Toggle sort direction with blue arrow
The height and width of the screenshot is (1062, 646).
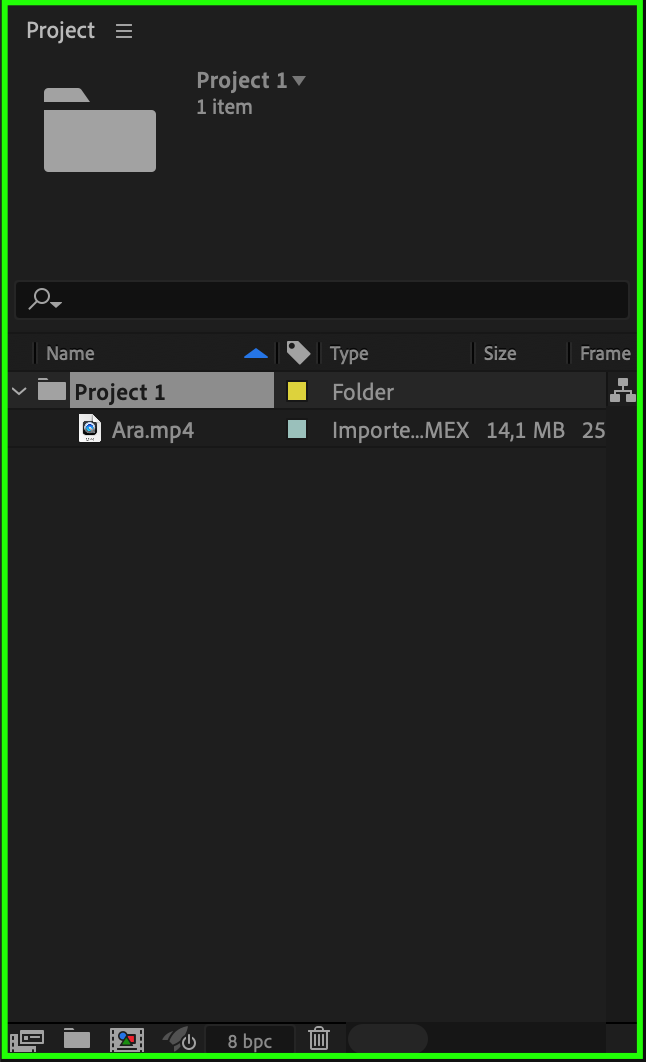[256, 353]
